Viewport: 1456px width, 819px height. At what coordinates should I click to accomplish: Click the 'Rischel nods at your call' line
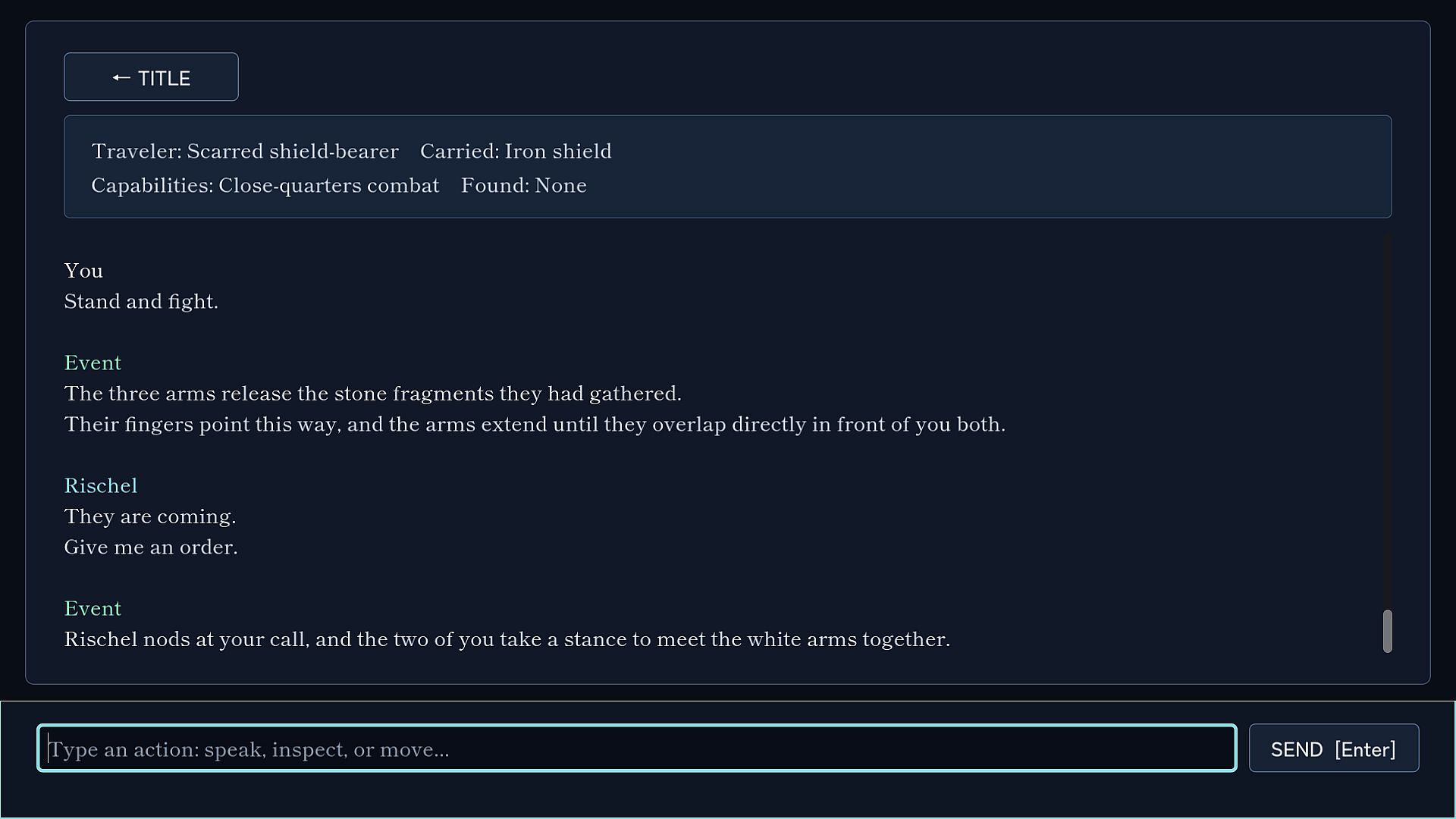point(507,640)
